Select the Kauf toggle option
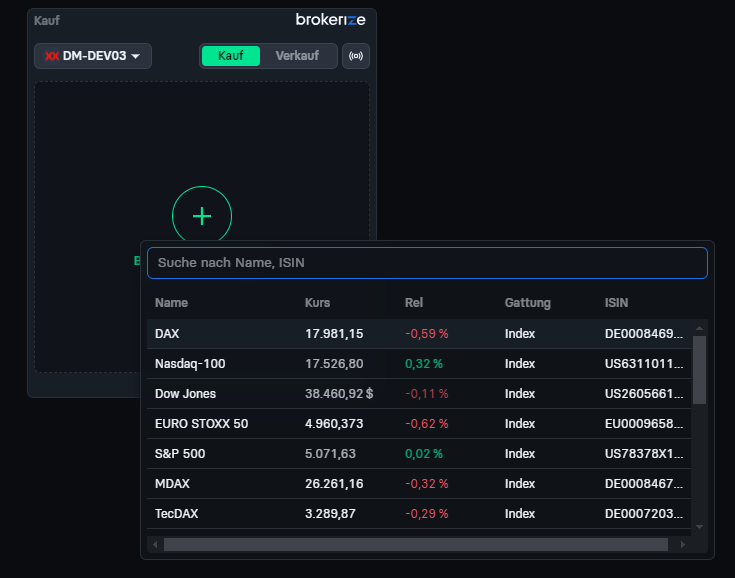The image size is (735, 578). point(231,56)
